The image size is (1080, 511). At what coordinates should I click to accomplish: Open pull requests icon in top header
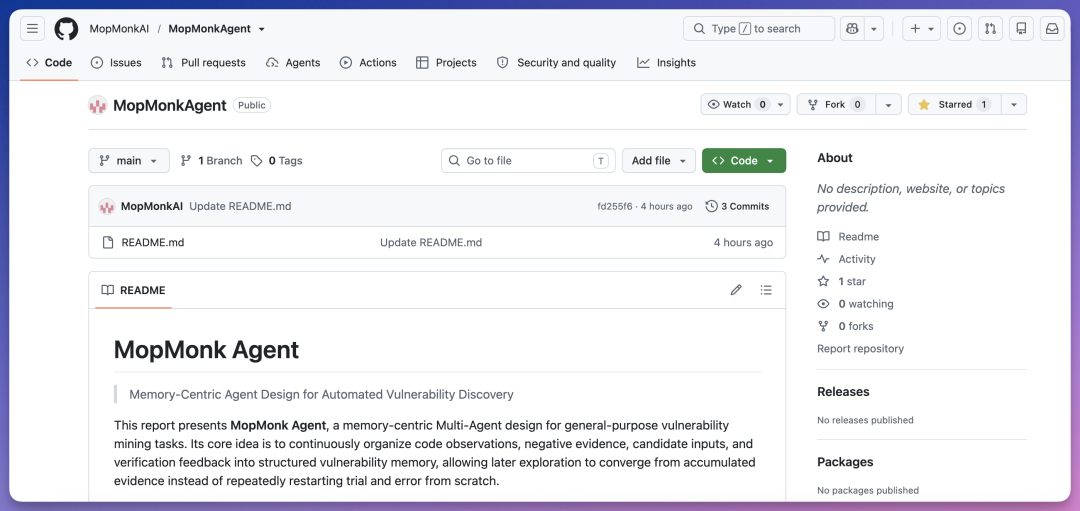(x=990, y=29)
